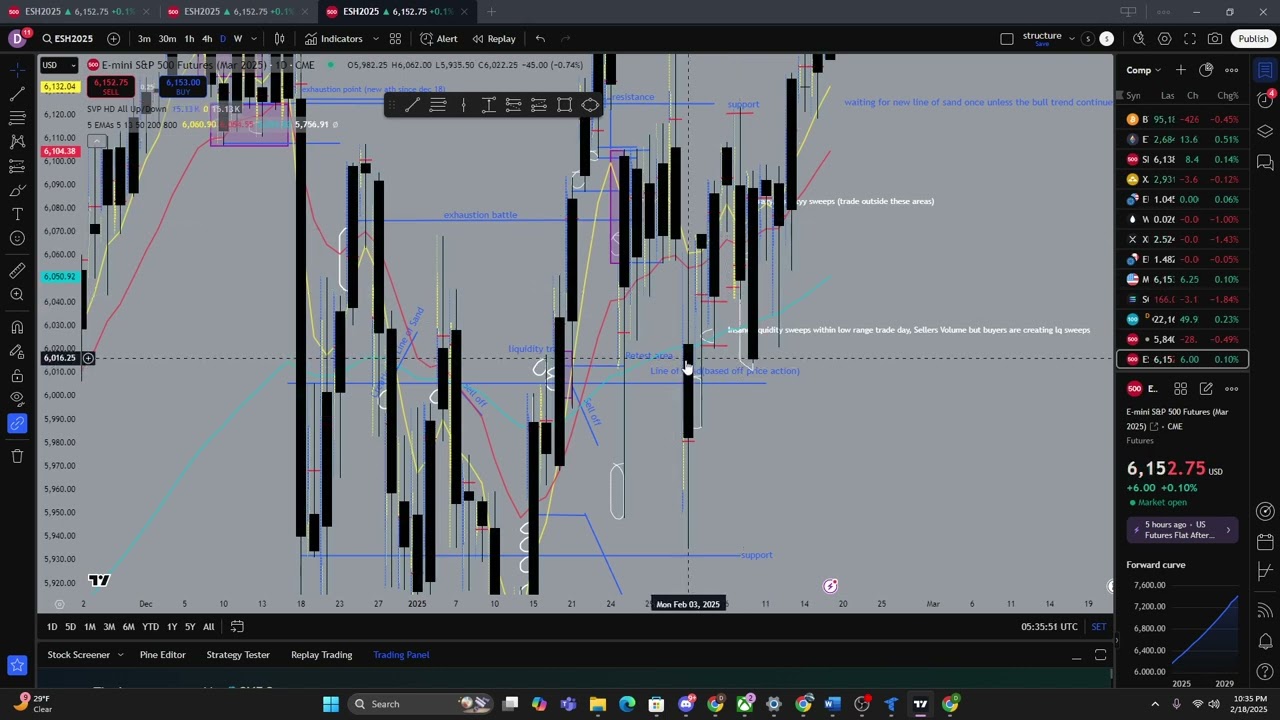This screenshot has height=720, width=1280.
Task: Pick ellipse-path tool in floating drawing toolbar
Action: 590,105
